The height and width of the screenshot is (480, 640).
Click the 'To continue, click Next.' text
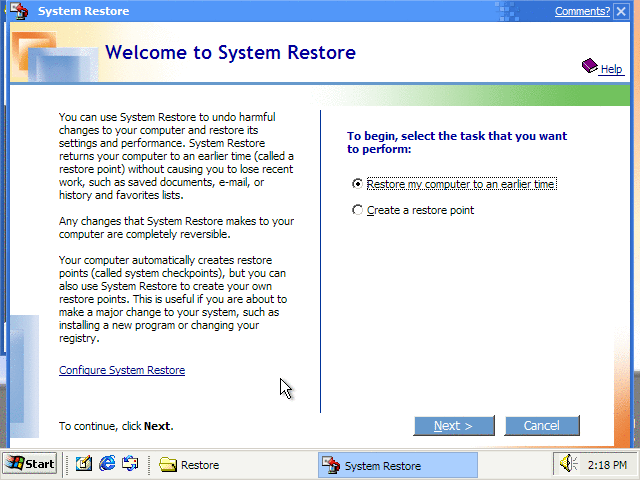click(116, 426)
